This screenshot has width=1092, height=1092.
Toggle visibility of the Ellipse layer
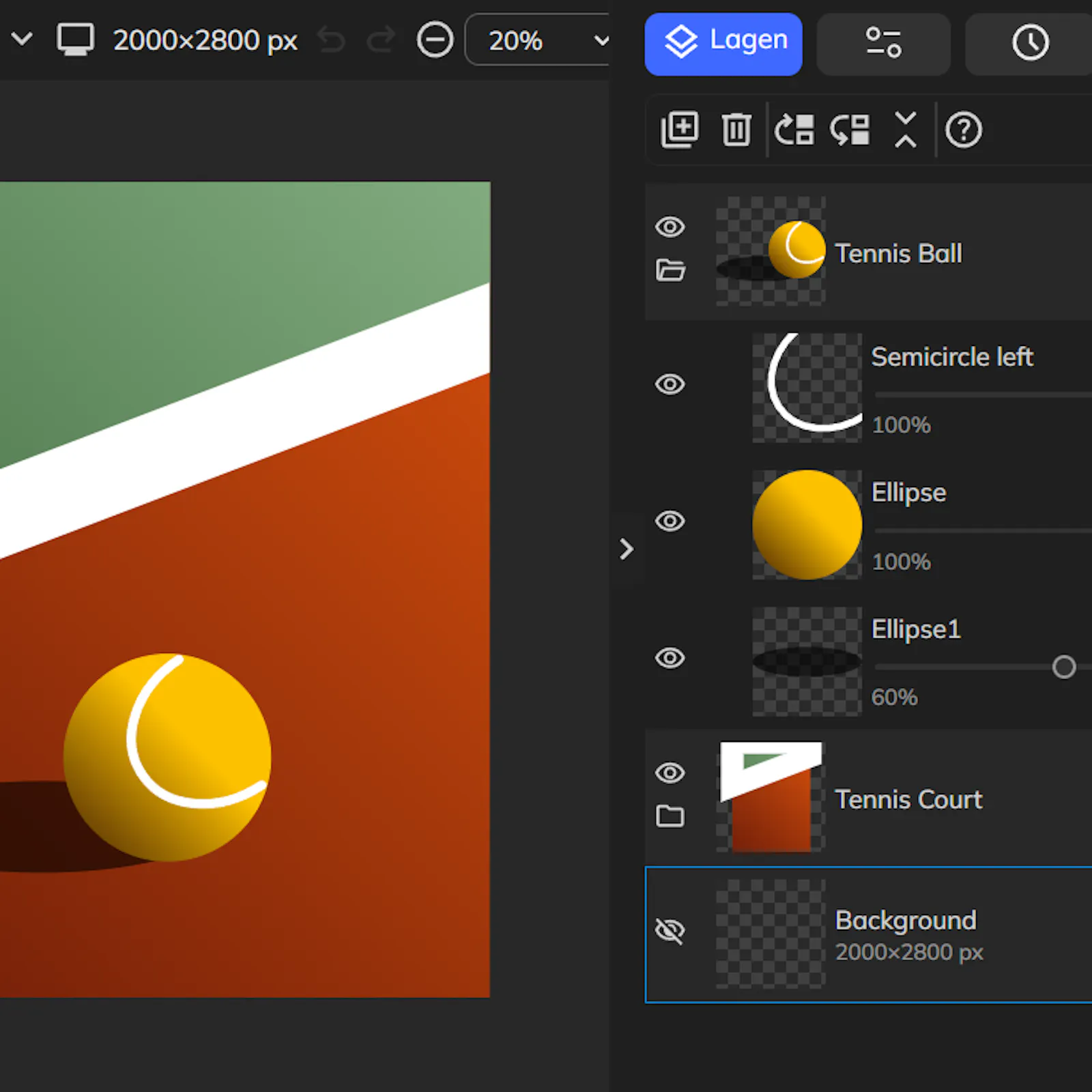click(x=670, y=521)
